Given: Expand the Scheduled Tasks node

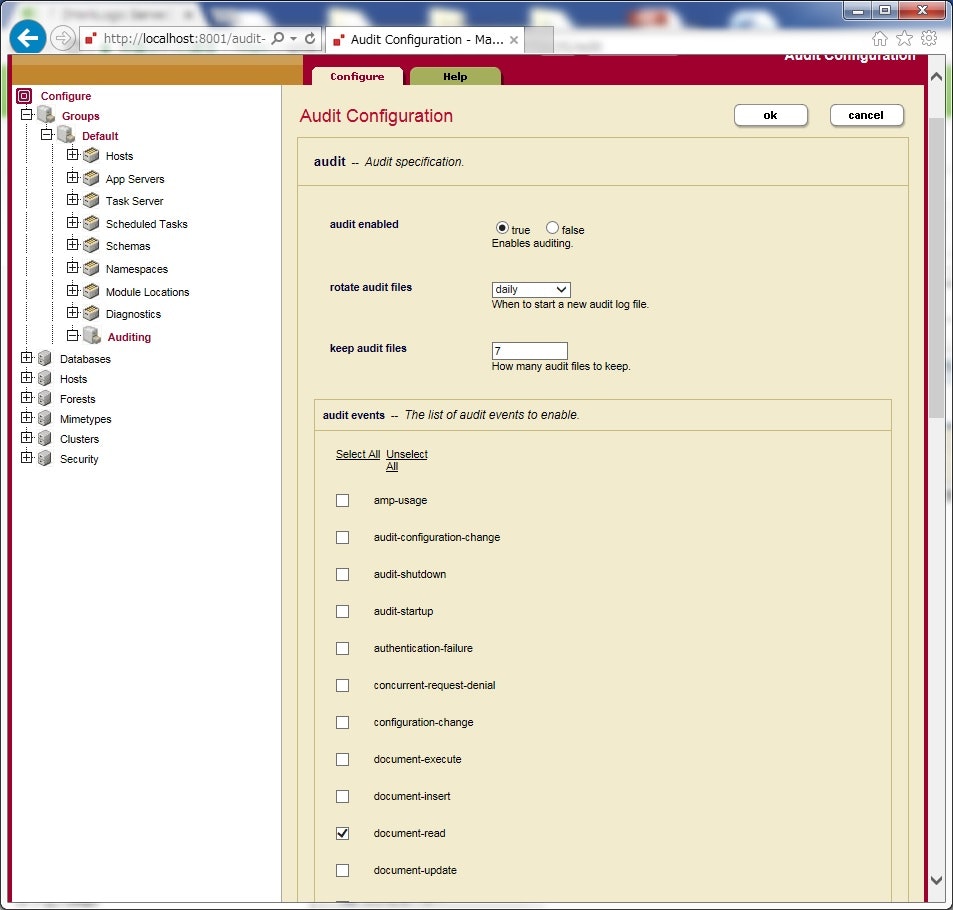Looking at the screenshot, I should (72, 222).
